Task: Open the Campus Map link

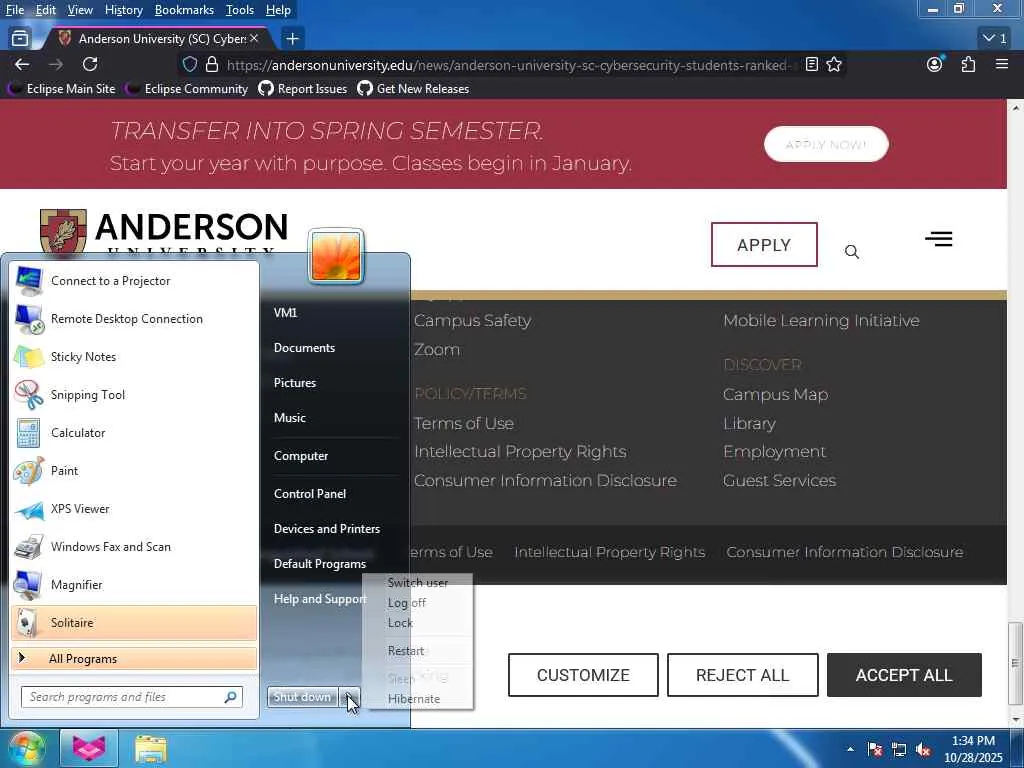Action: pos(775,394)
